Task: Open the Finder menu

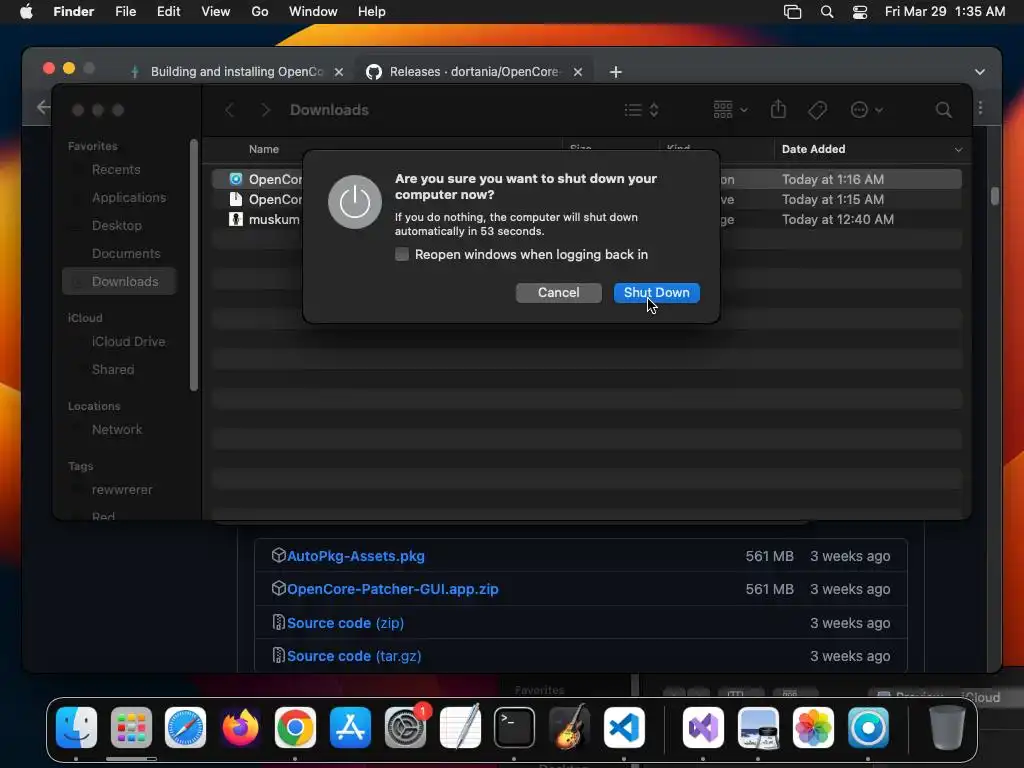Action: coord(74,12)
